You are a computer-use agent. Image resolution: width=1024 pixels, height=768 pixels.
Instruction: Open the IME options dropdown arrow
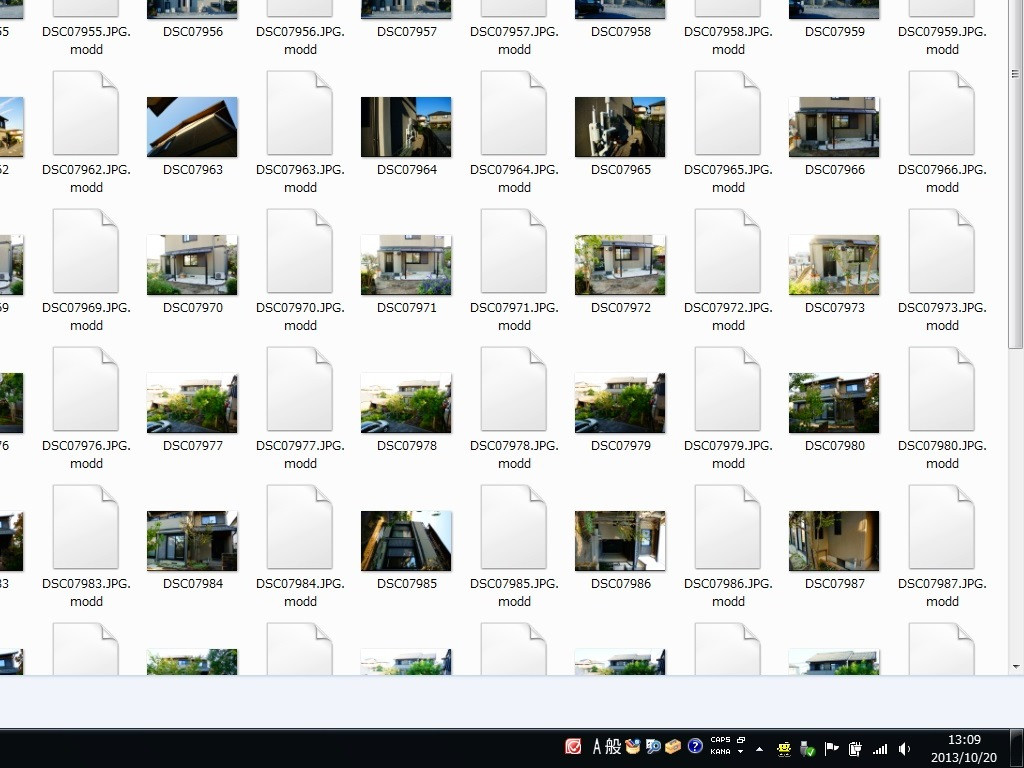[741, 752]
